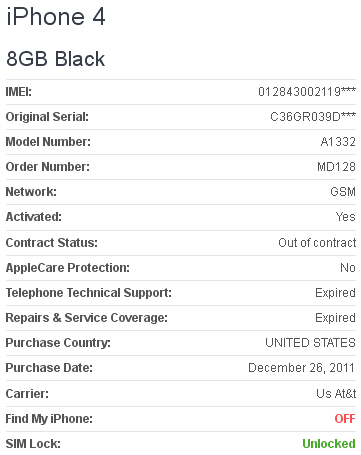Click purchase date December 26, 2011

click(x=301, y=368)
